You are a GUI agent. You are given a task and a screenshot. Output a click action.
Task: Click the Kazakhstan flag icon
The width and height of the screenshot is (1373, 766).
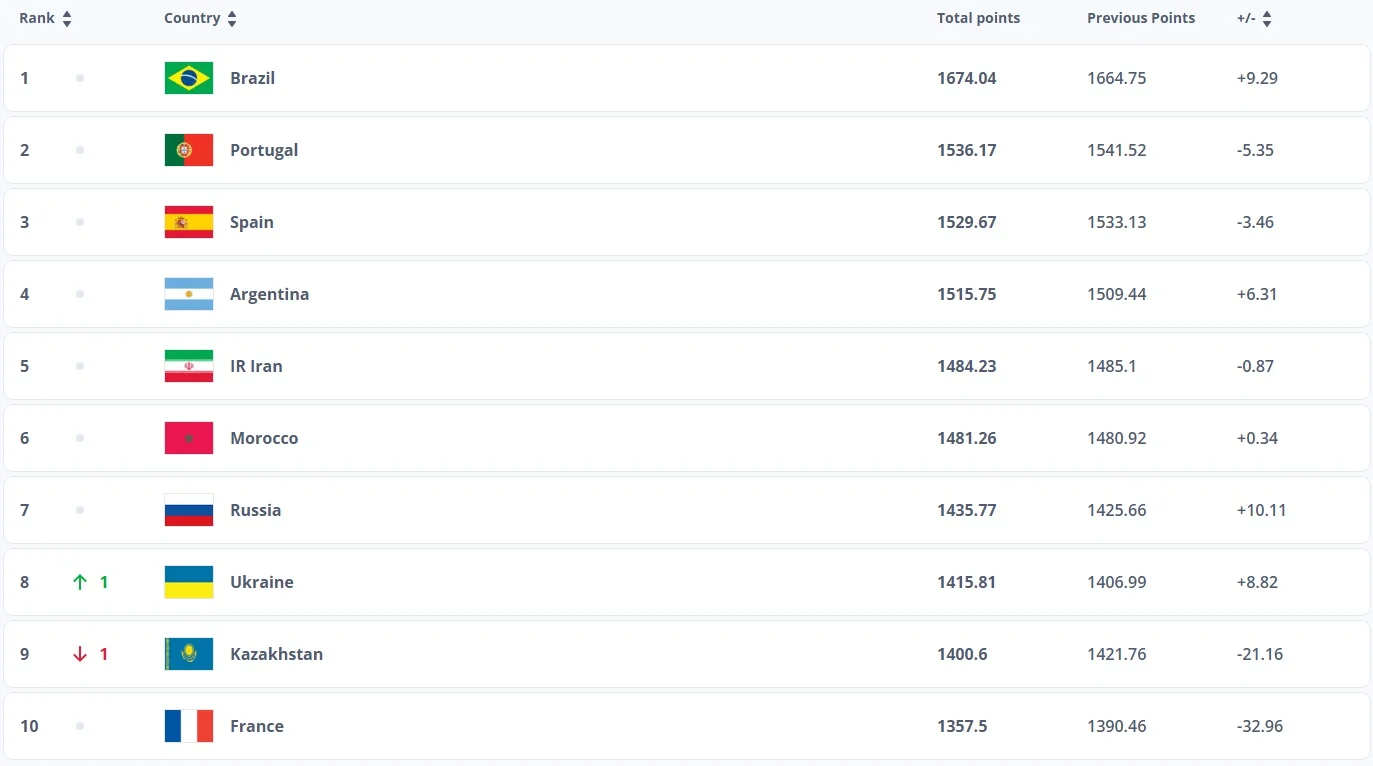coord(188,654)
